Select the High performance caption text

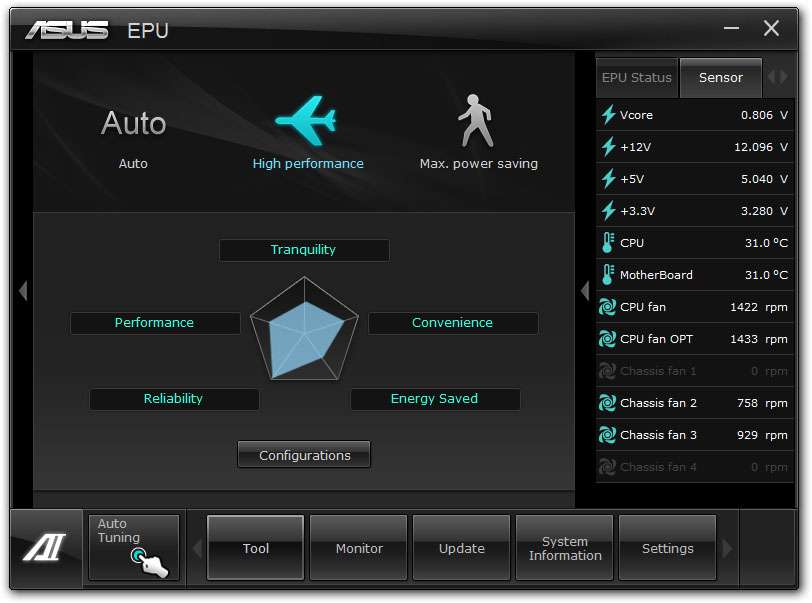(x=308, y=164)
